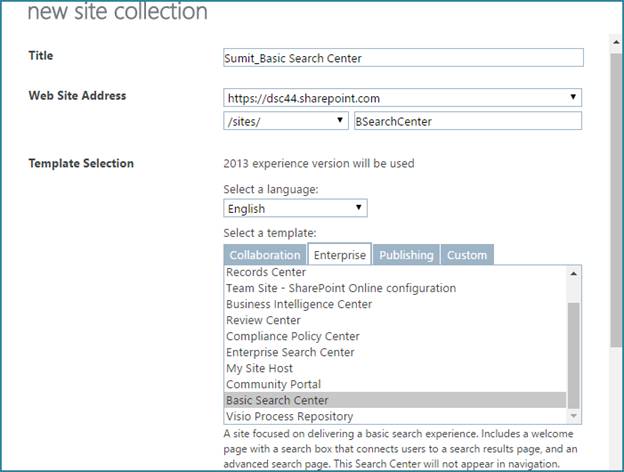The image size is (624, 472).
Task: Select the Basic Search Center template
Action: pos(395,400)
